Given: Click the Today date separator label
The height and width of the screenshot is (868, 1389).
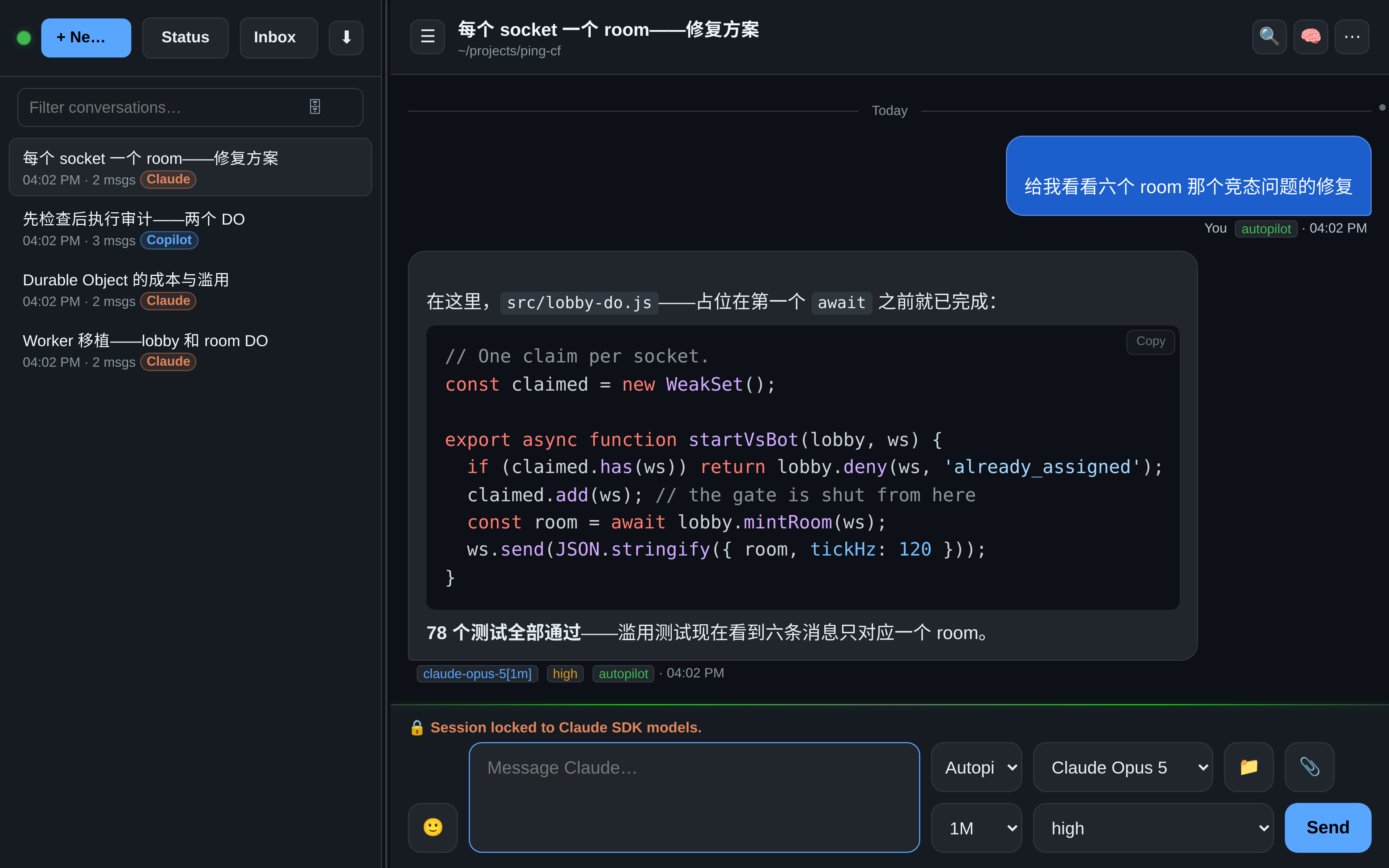Looking at the screenshot, I should (x=889, y=110).
